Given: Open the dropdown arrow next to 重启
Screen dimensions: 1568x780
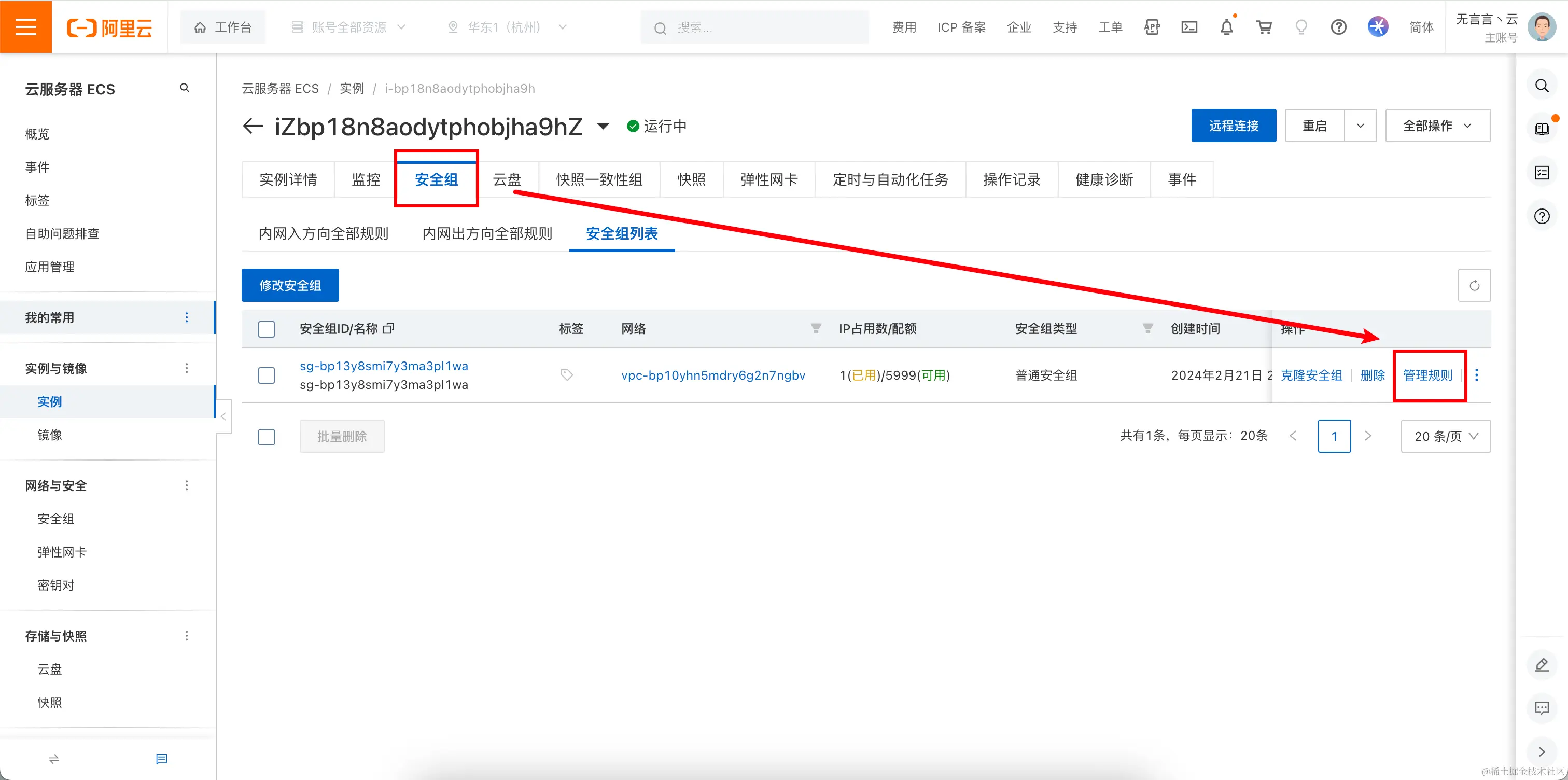Looking at the screenshot, I should [x=1360, y=126].
